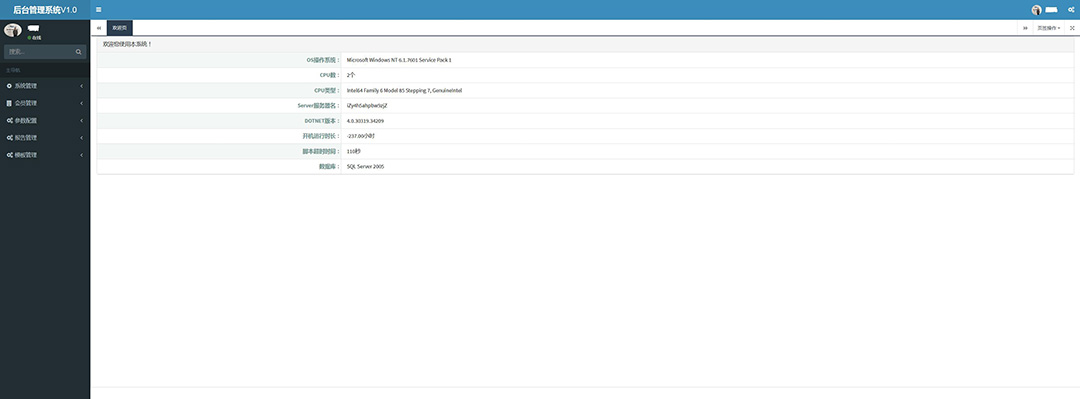1080x399 pixels.
Task: Click the 报告管理 gears icon
Action: pos(10,138)
